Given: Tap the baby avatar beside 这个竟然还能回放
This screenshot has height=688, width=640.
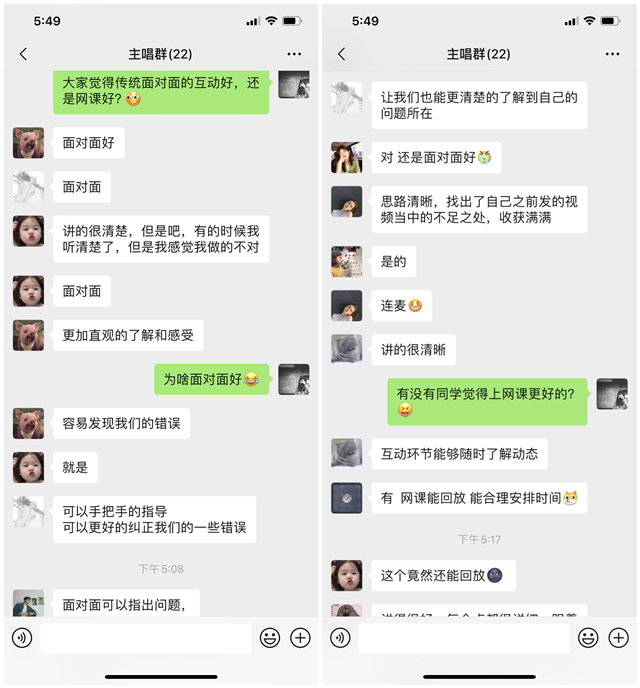Looking at the screenshot, I should pyautogui.click(x=347, y=575).
